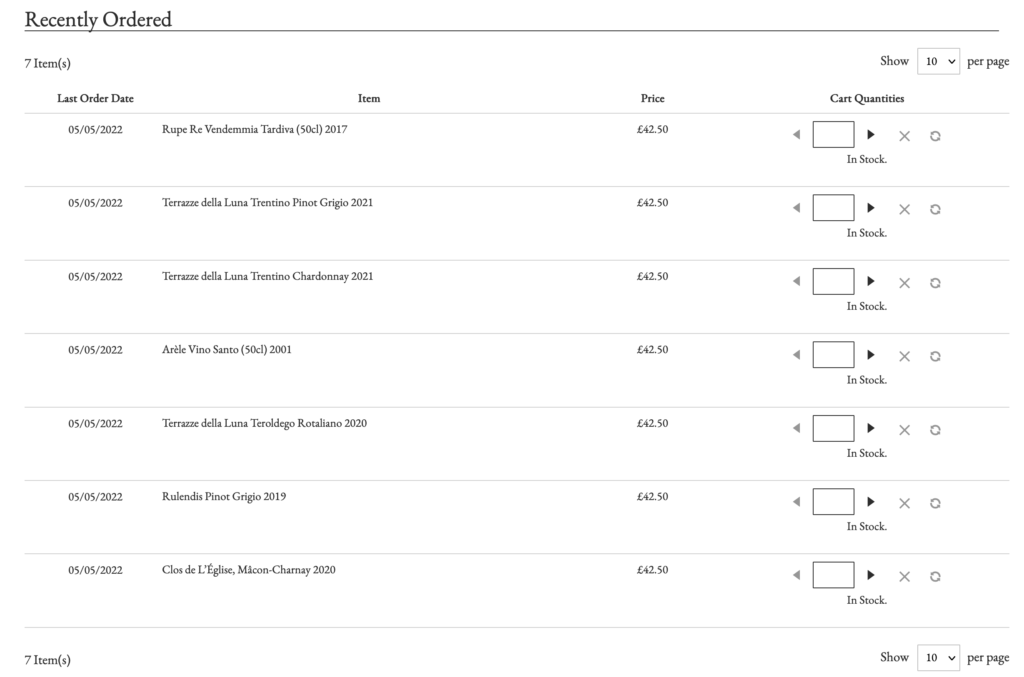The image size is (1024, 677).
Task: Decrease quantity for Rulendis Pinot Grigio 2019
Action: (796, 502)
